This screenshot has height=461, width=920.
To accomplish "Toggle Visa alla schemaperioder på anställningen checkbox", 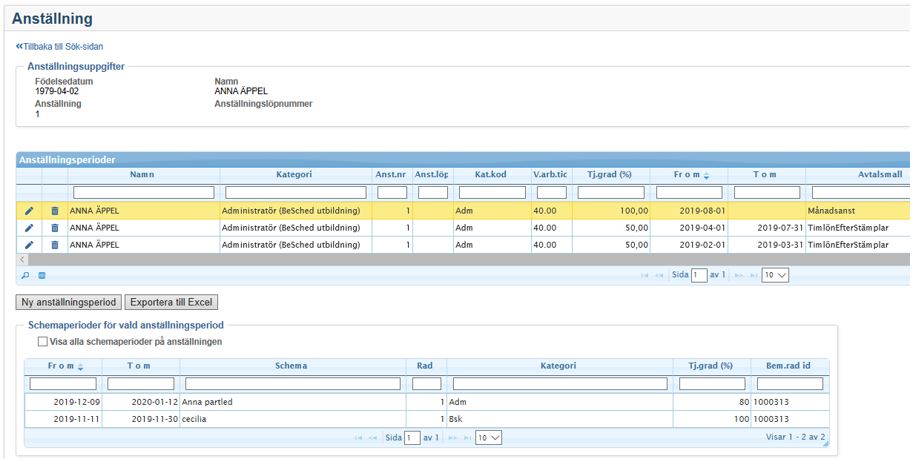I will [x=42, y=341].
